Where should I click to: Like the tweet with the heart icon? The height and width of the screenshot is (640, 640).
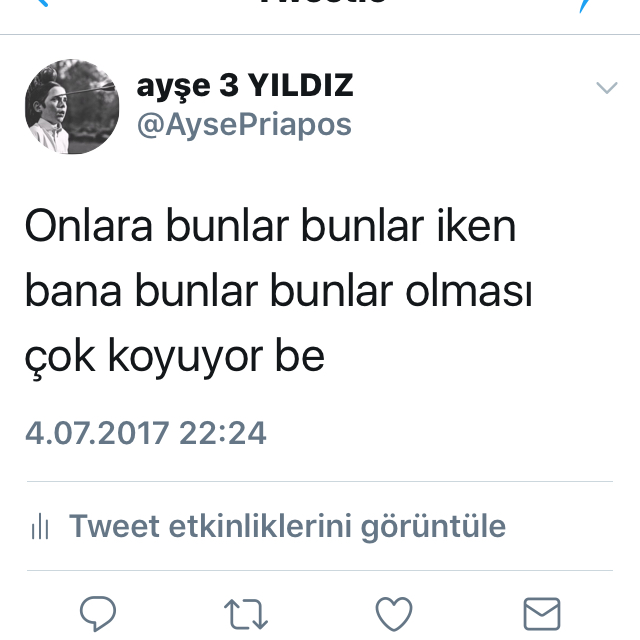coord(394,613)
